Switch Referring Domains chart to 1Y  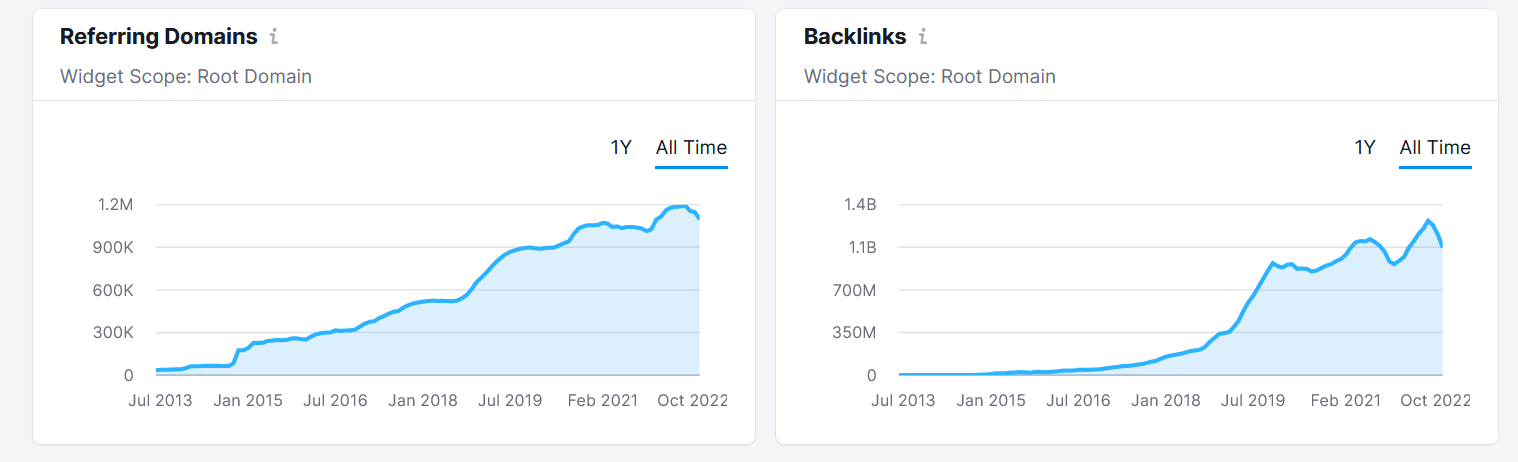coord(621,148)
